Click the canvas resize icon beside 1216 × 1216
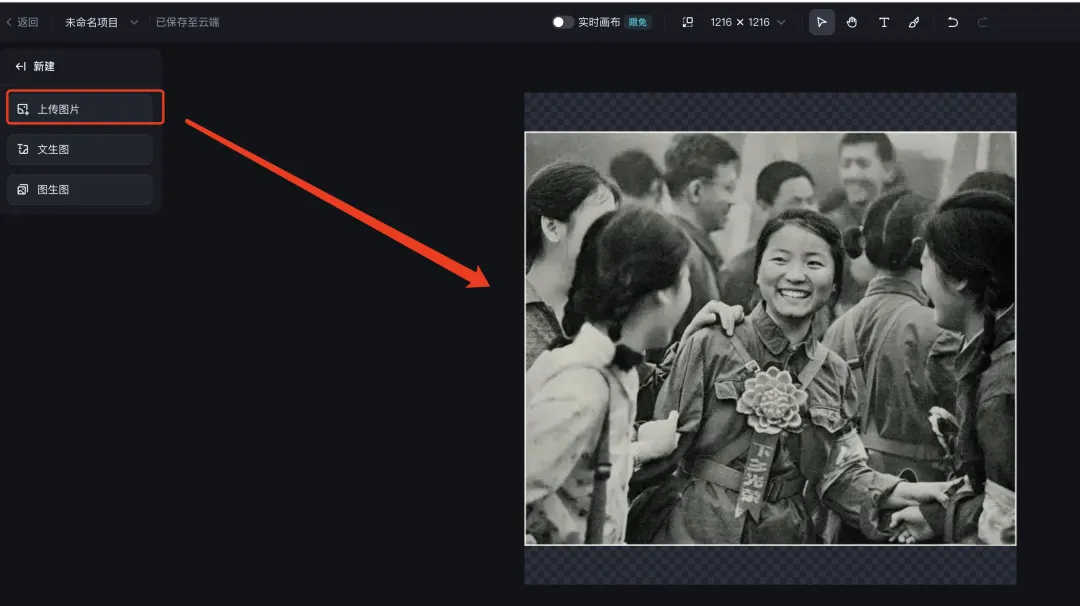Screen dimensions: 1080x606 (688, 22)
